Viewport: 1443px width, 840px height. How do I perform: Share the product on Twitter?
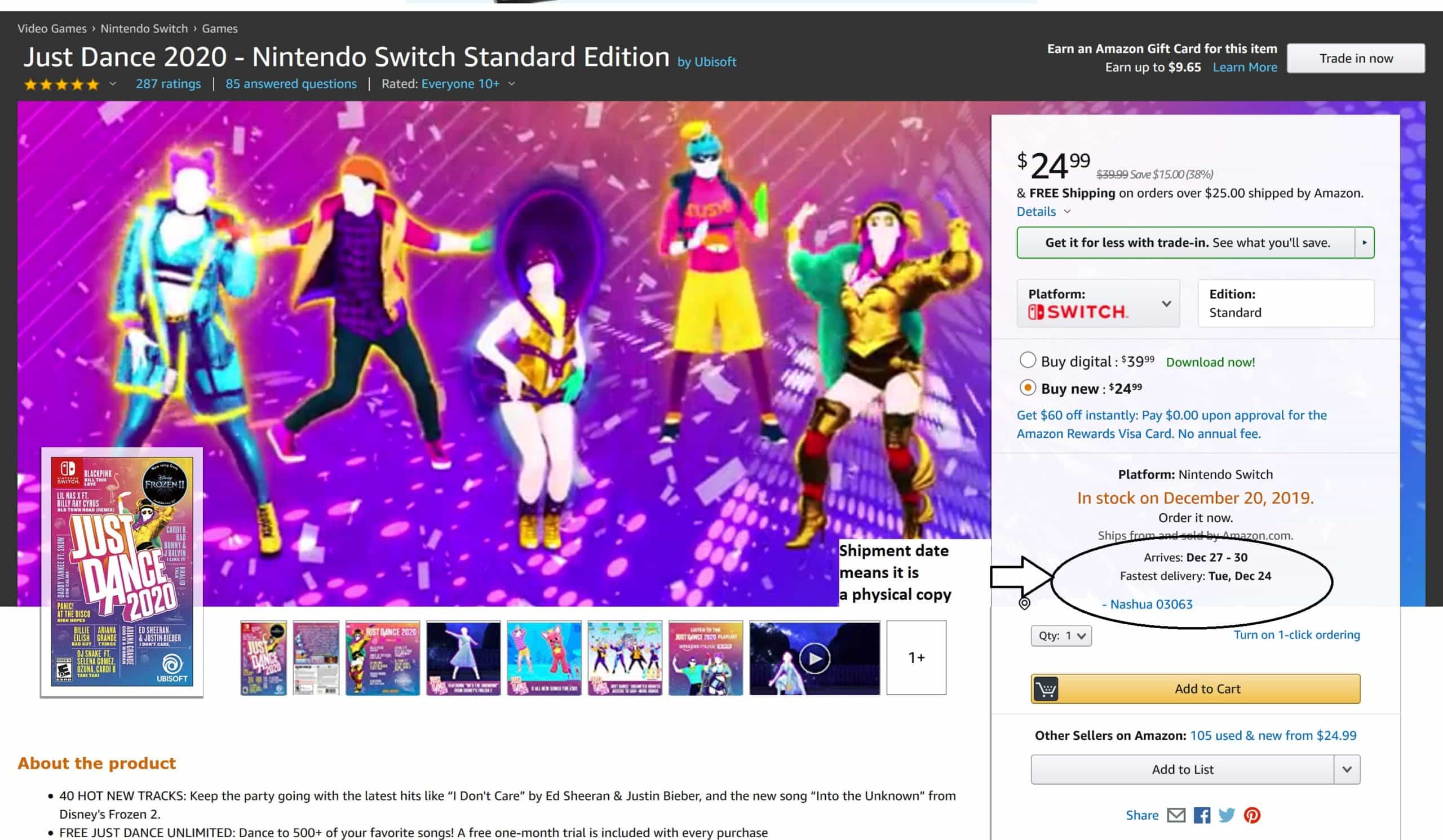[x=1227, y=815]
